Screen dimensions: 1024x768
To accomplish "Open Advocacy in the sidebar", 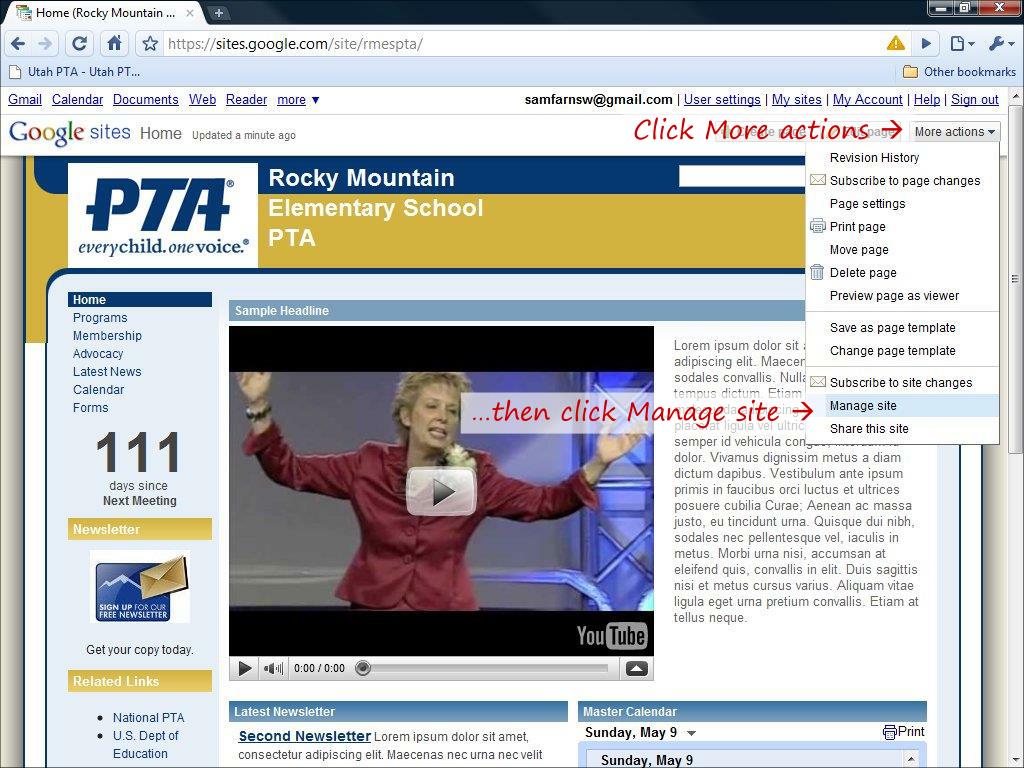I will pos(98,353).
